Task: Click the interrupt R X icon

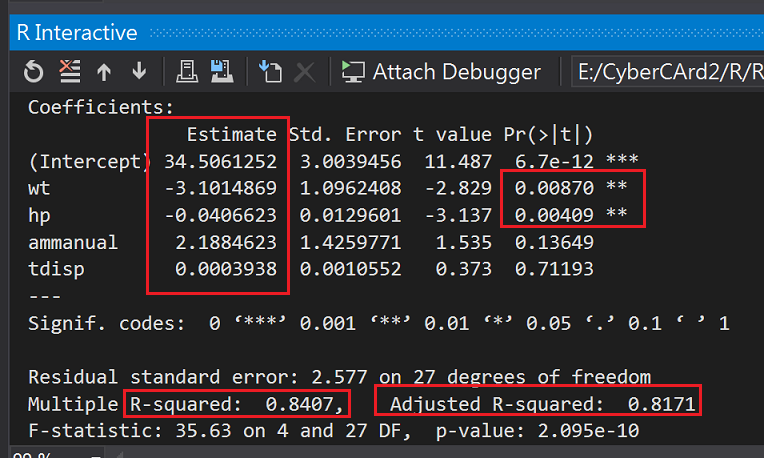Action: (x=305, y=72)
